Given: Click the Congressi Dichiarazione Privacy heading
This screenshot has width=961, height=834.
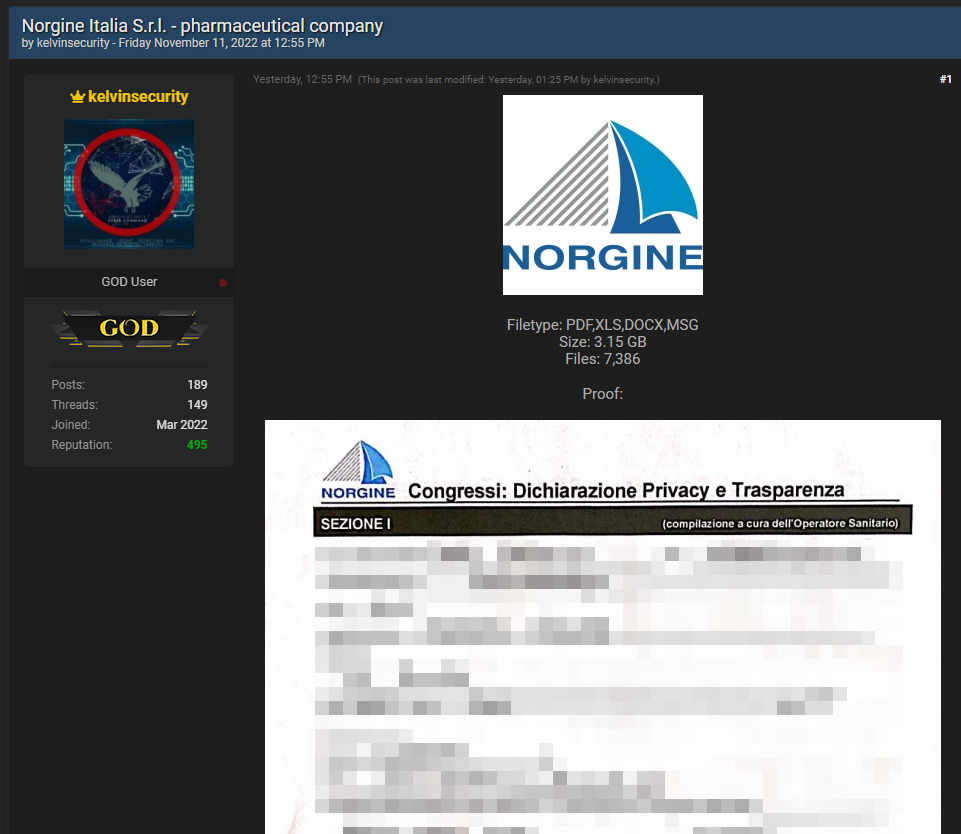Looking at the screenshot, I should tap(626, 491).
